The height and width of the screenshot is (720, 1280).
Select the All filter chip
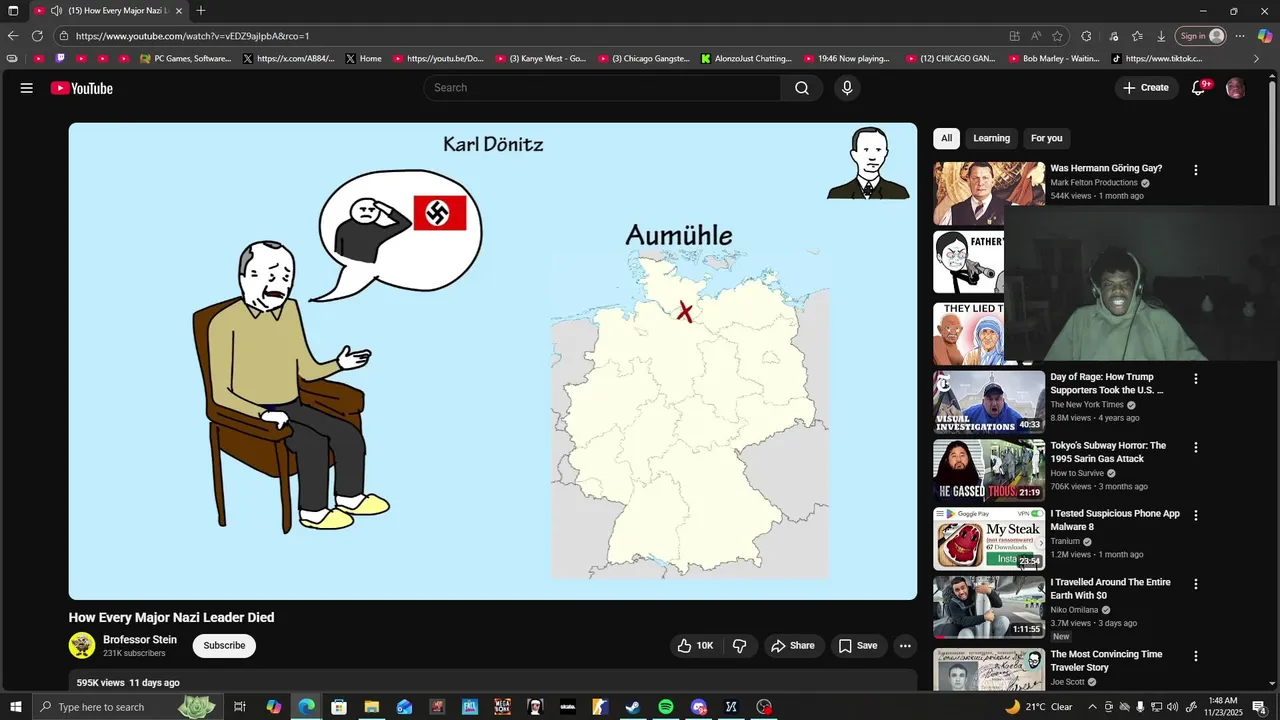(x=946, y=138)
